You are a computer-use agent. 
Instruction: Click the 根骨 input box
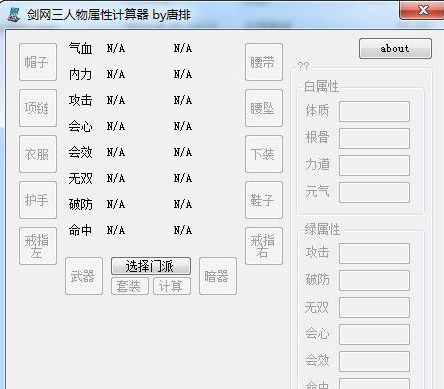click(x=374, y=138)
